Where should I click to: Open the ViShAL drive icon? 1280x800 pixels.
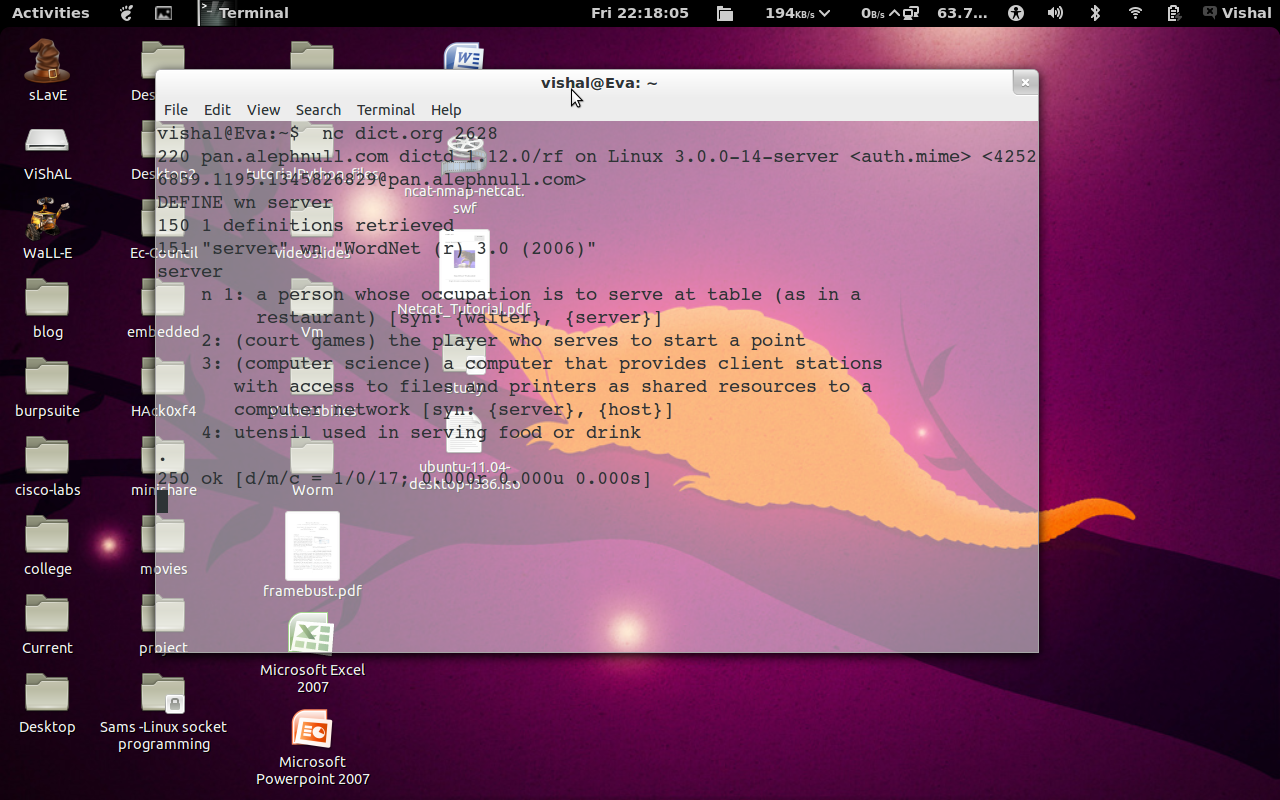(47, 140)
